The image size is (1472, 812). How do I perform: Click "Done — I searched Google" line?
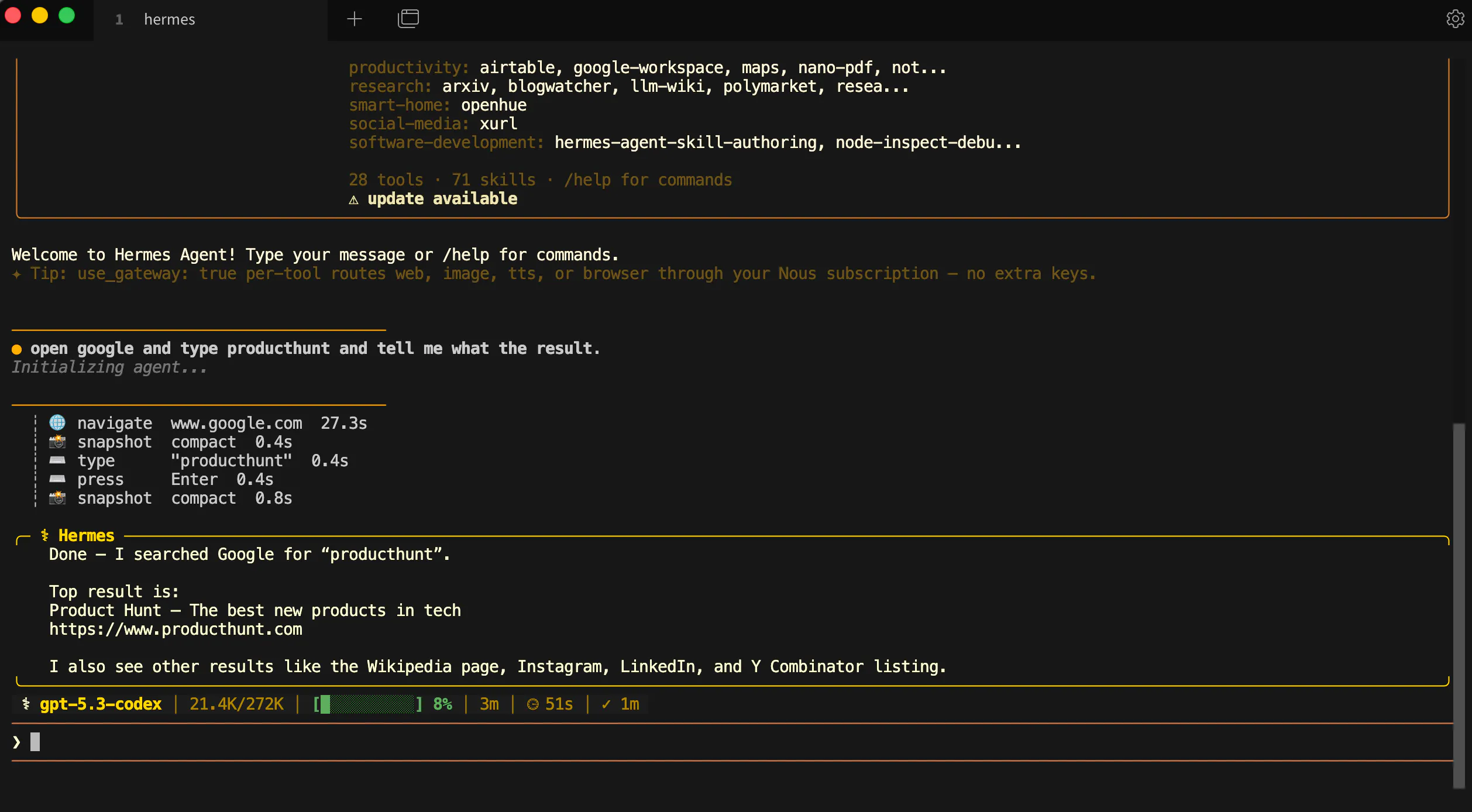coord(249,554)
